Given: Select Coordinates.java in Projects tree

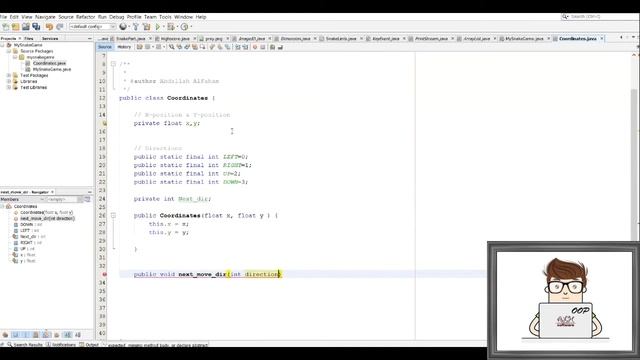Looking at the screenshot, I should pos(49,63).
